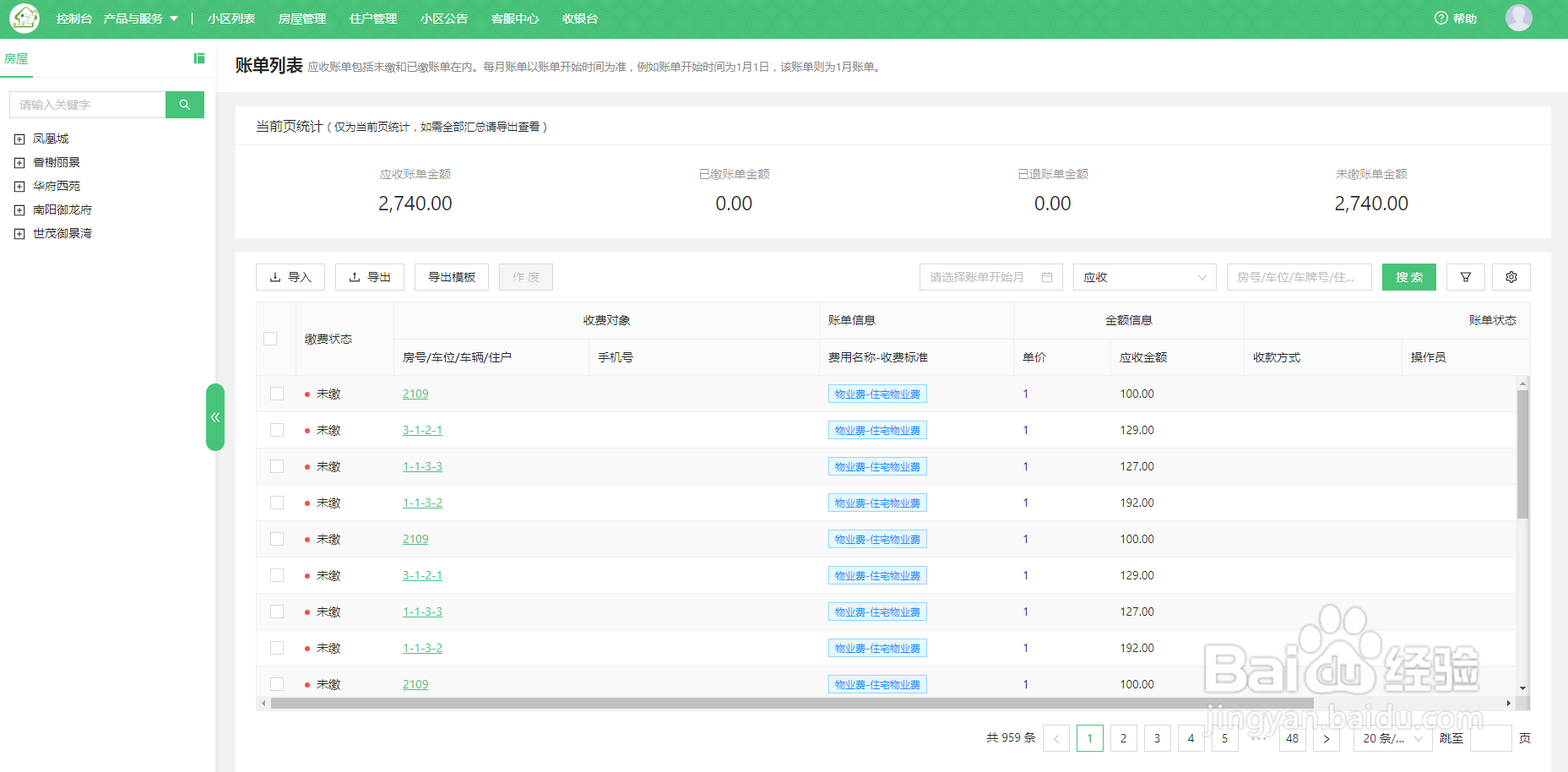The image size is (1568, 772).
Task: Open the 20 条/页 page size dropdown
Action: (x=1392, y=737)
